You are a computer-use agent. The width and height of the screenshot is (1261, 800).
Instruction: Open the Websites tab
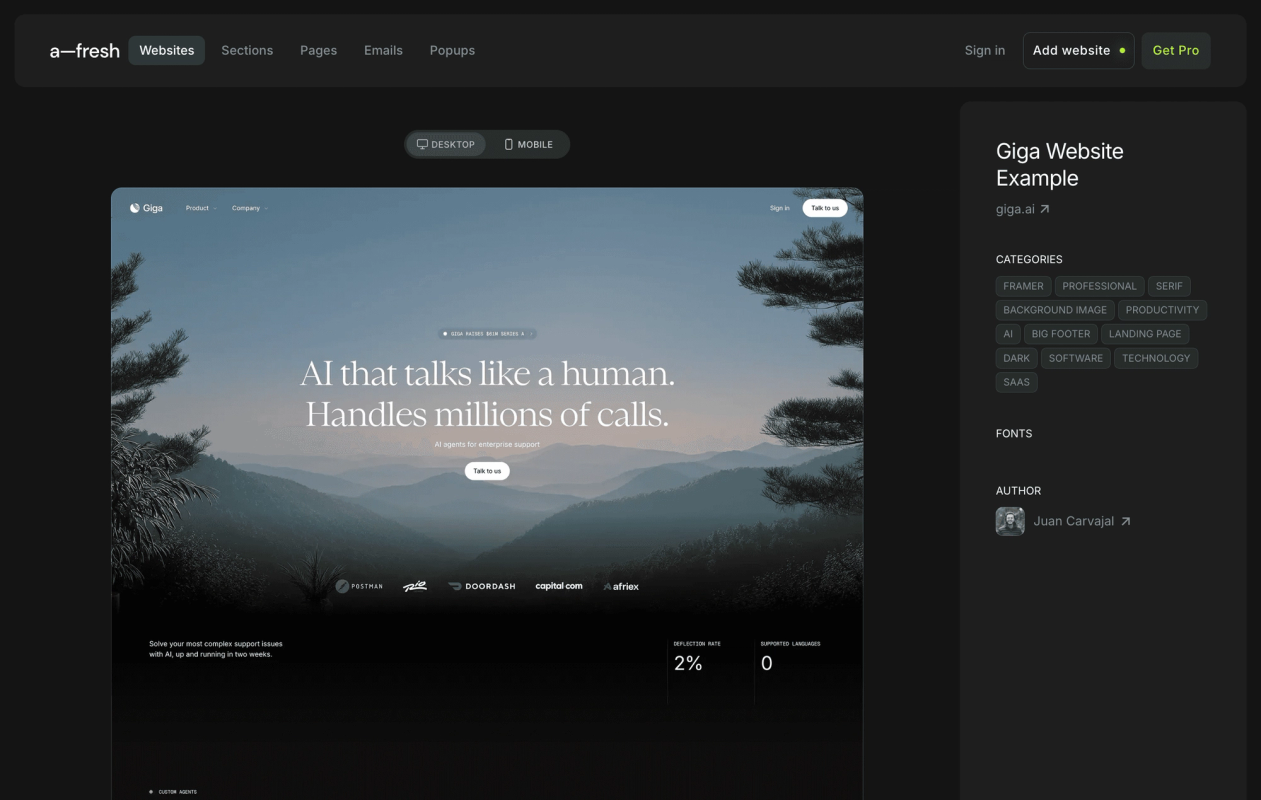[x=167, y=50]
